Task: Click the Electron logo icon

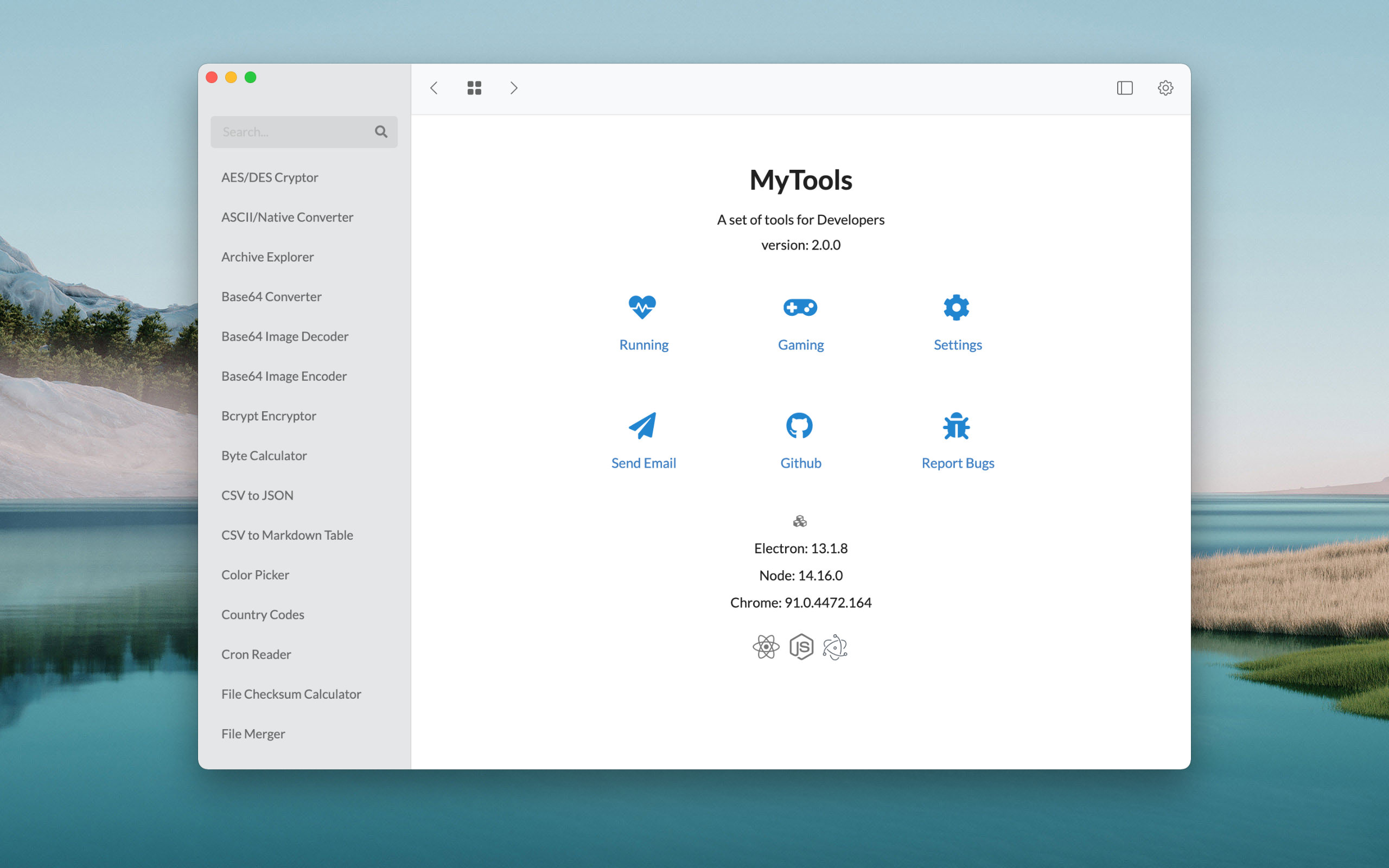Action: [834, 647]
